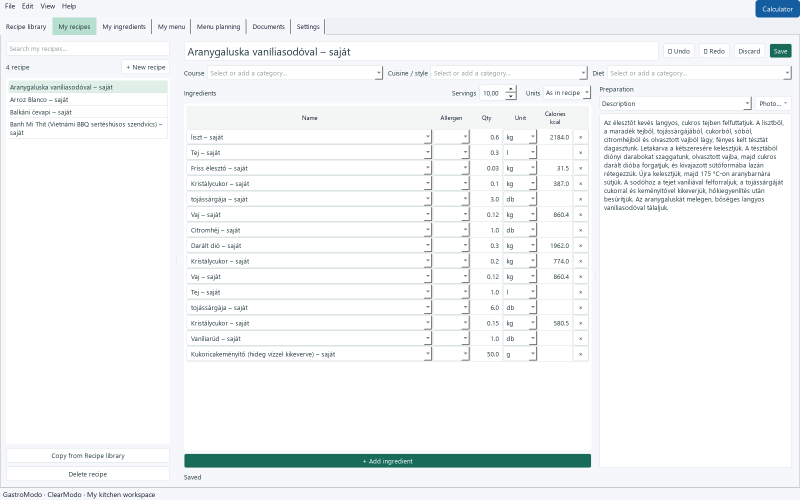Remove the Kukoricakeményítő ingredient row
The width and height of the screenshot is (800, 500).
(x=580, y=354)
